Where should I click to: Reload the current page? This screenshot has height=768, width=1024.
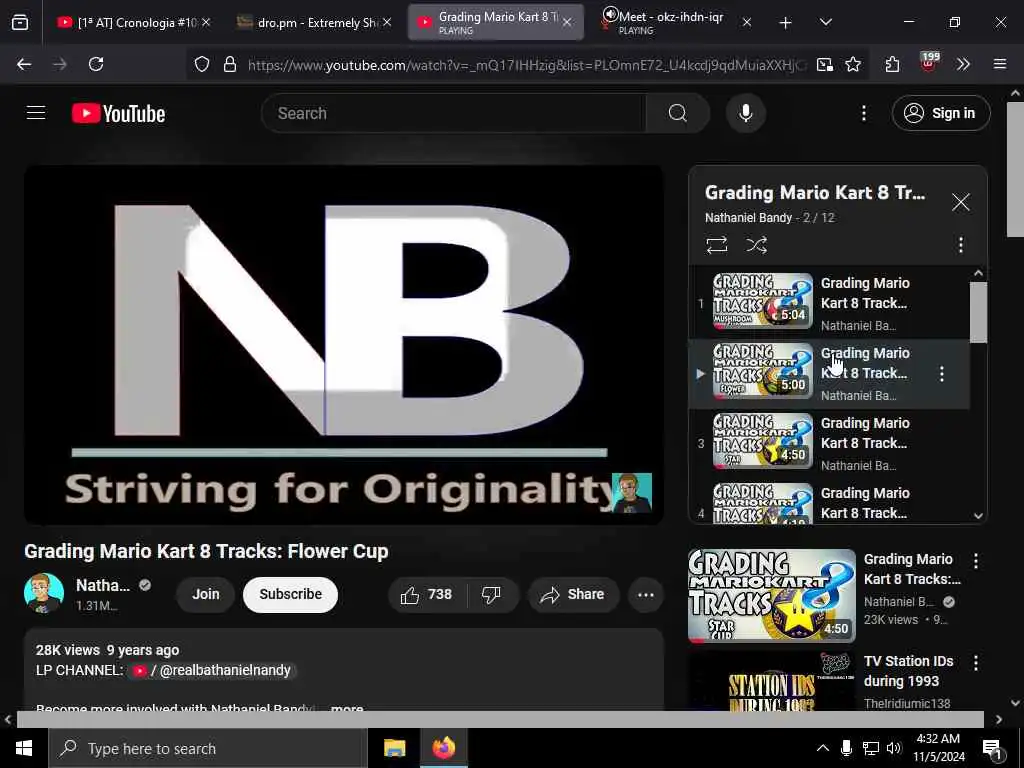(x=96, y=64)
